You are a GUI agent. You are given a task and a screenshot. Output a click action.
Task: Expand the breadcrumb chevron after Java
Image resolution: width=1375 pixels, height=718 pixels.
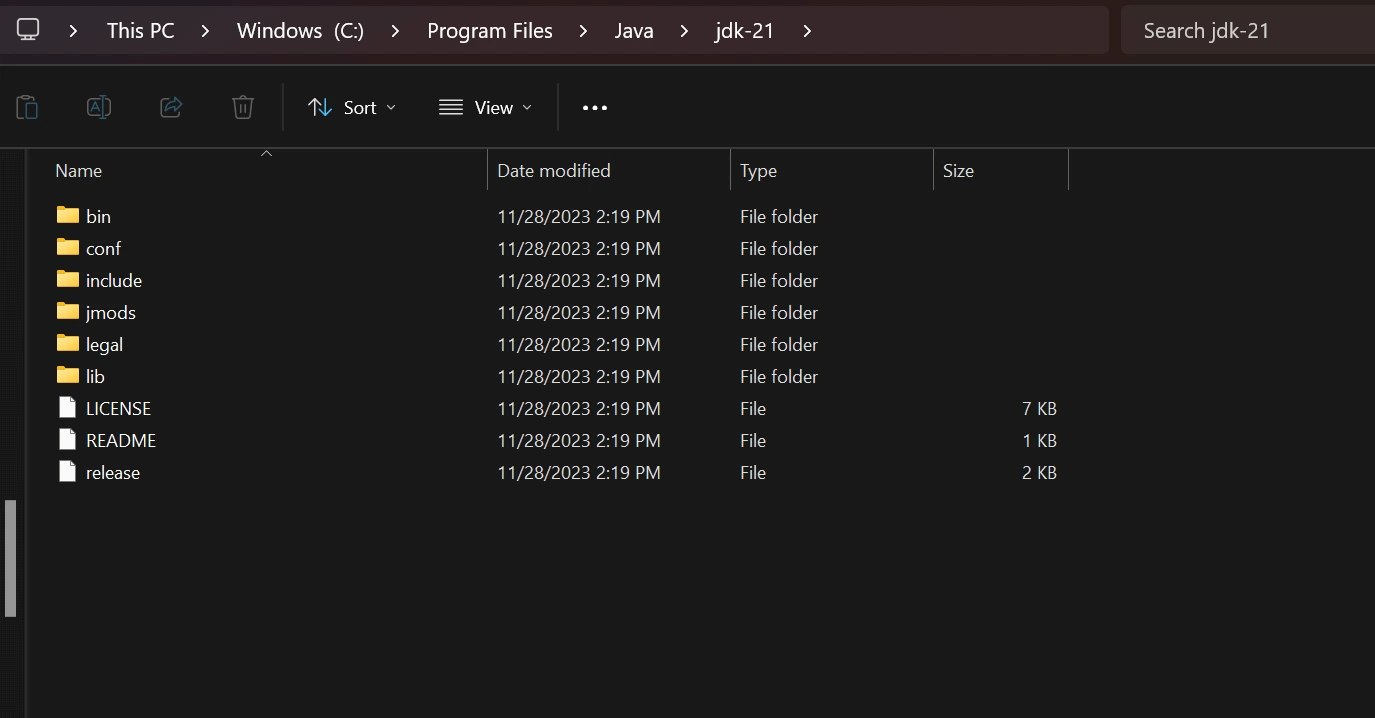(x=683, y=30)
